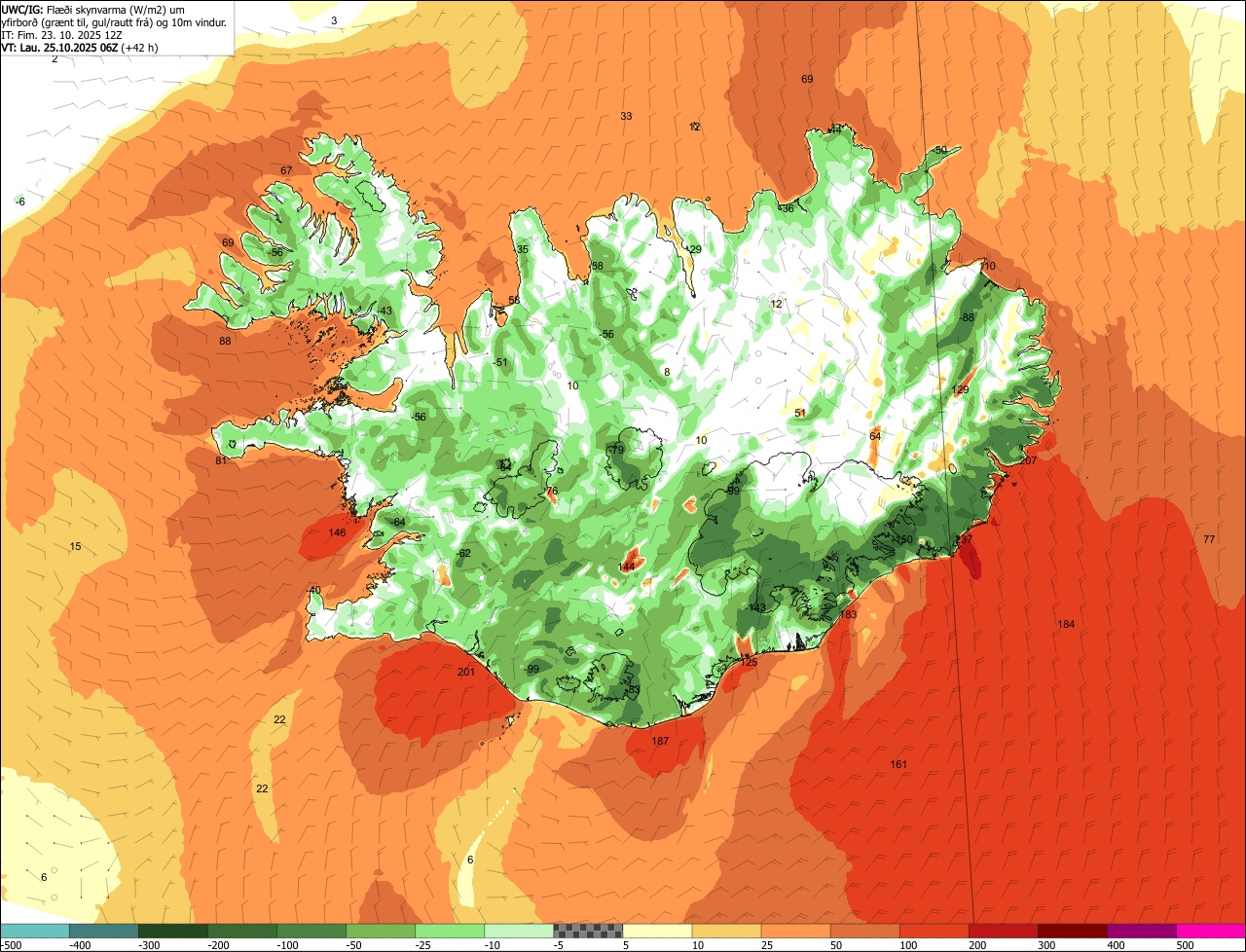Click the darkest green -300 legend swatch
Viewport: 1246px width, 952px height.
(173, 931)
